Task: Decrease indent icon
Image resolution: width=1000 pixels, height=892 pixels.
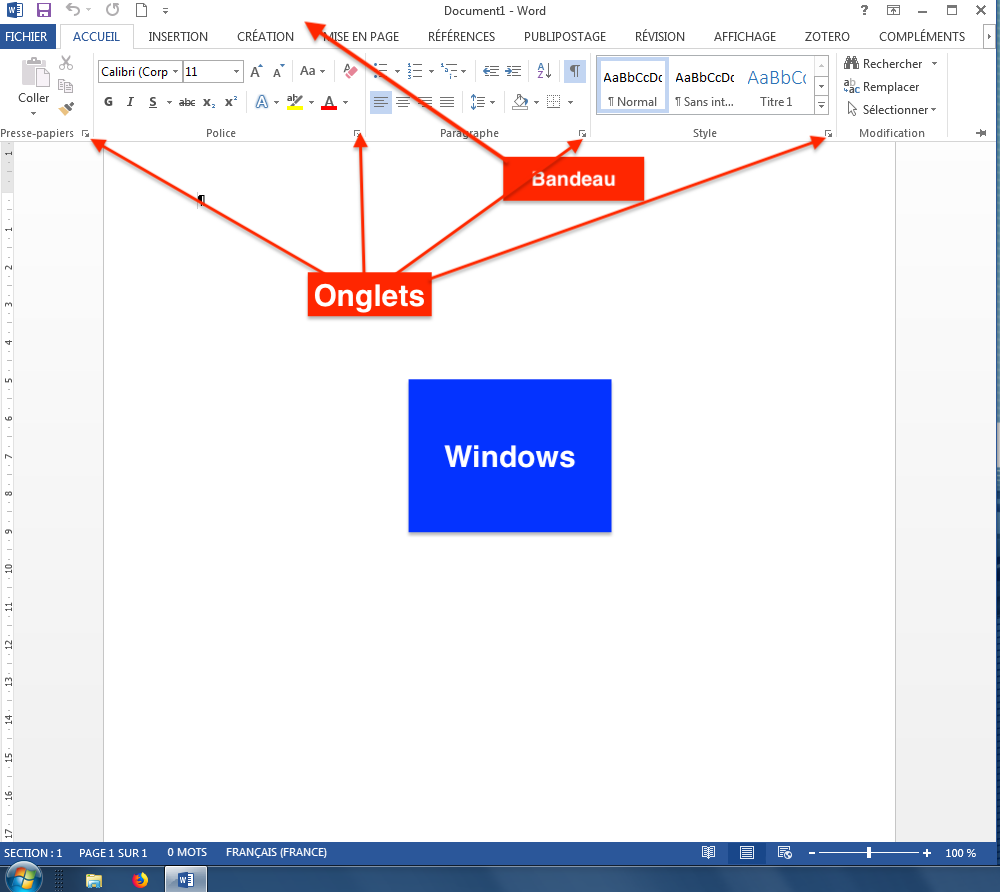Action: (490, 71)
